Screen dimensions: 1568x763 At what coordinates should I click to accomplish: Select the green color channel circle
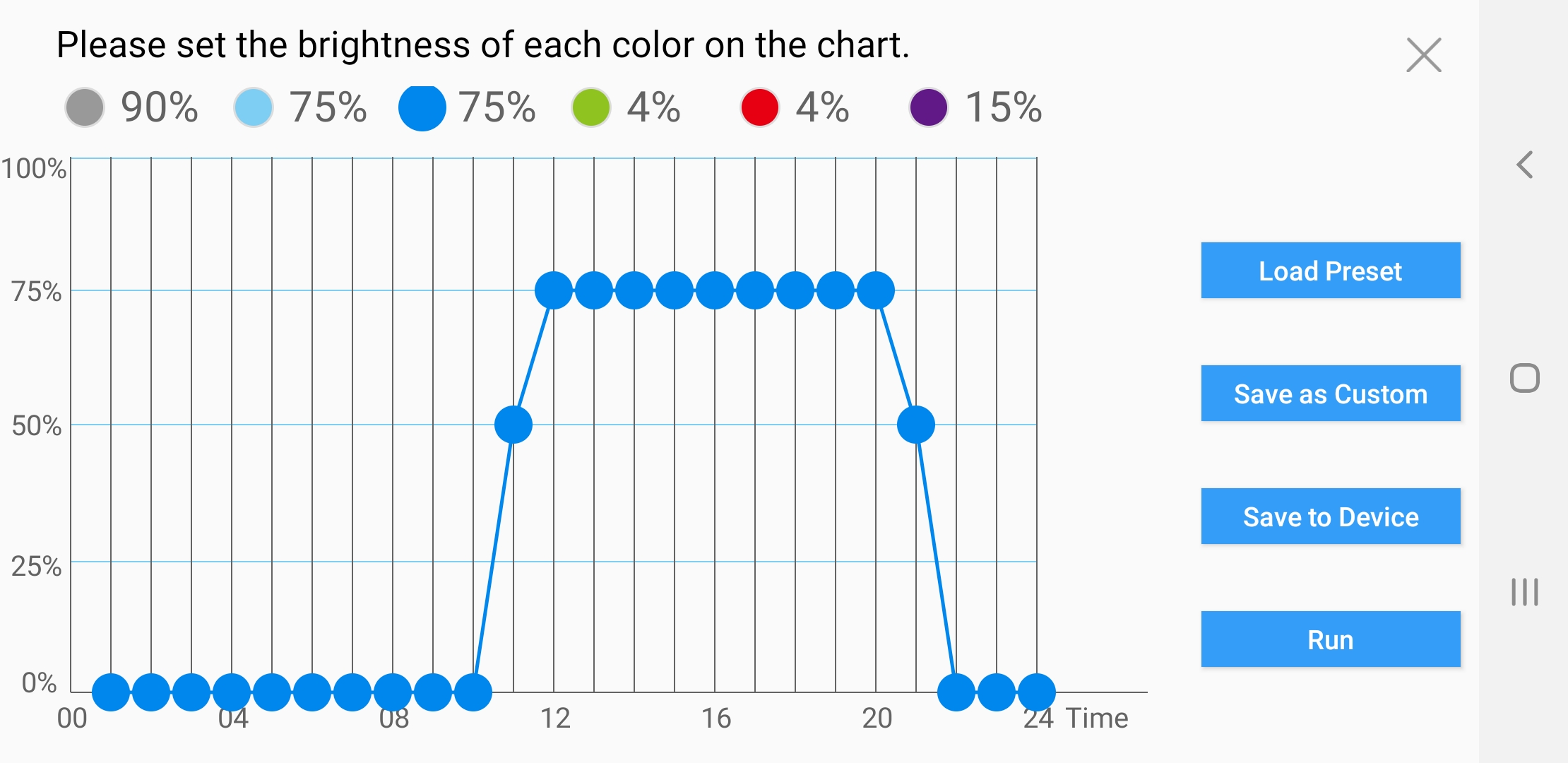(590, 107)
